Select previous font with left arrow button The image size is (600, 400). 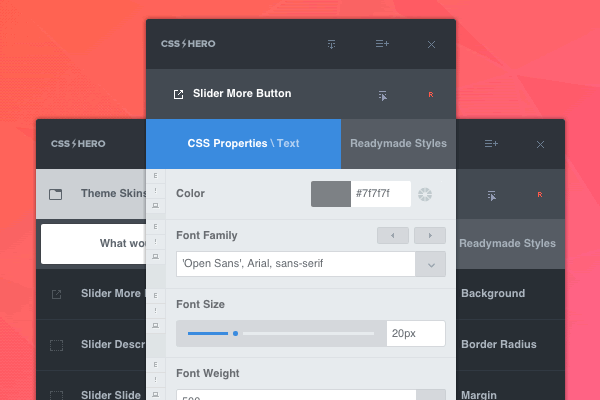393,235
